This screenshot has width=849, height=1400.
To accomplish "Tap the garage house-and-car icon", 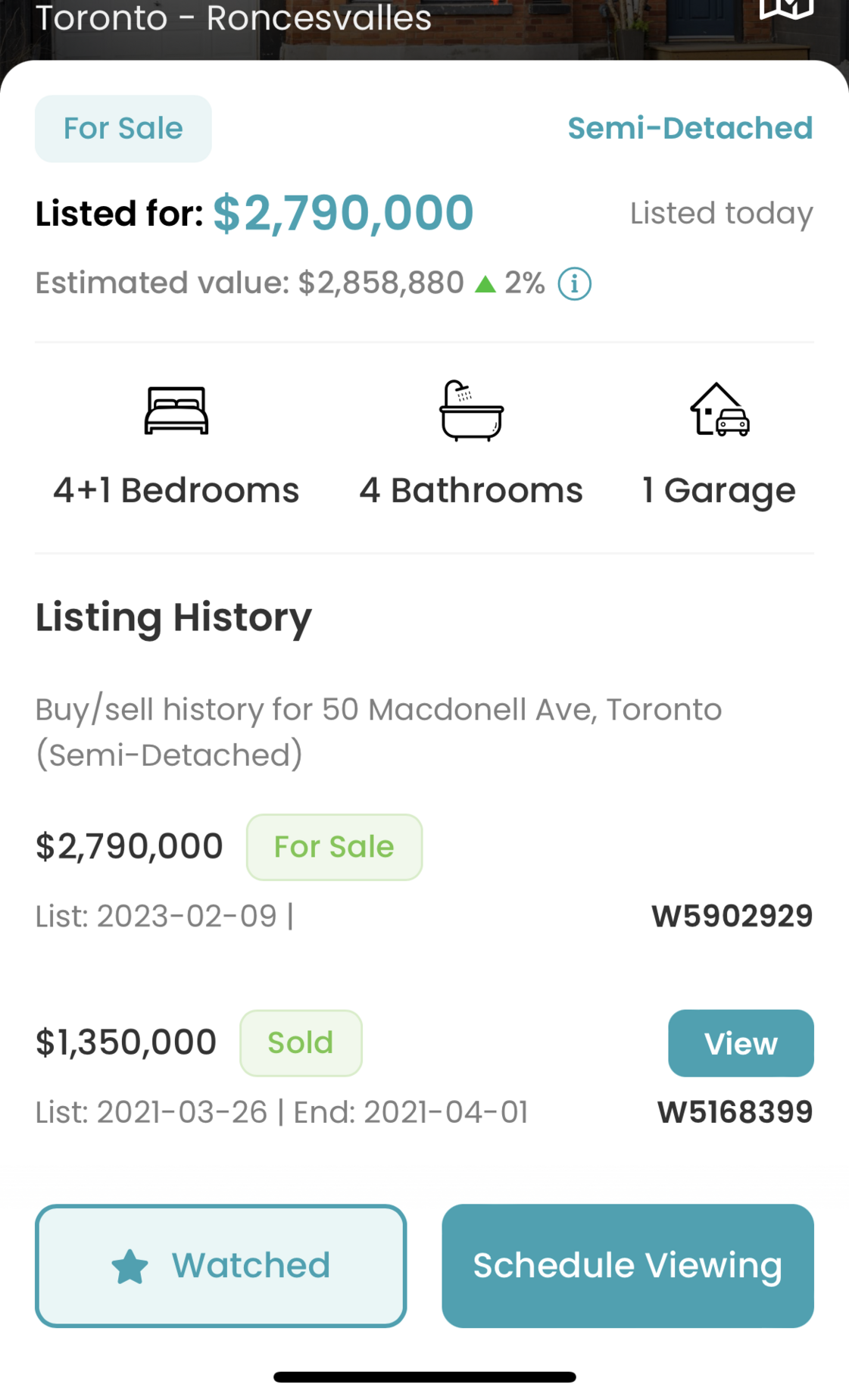I will [719, 411].
